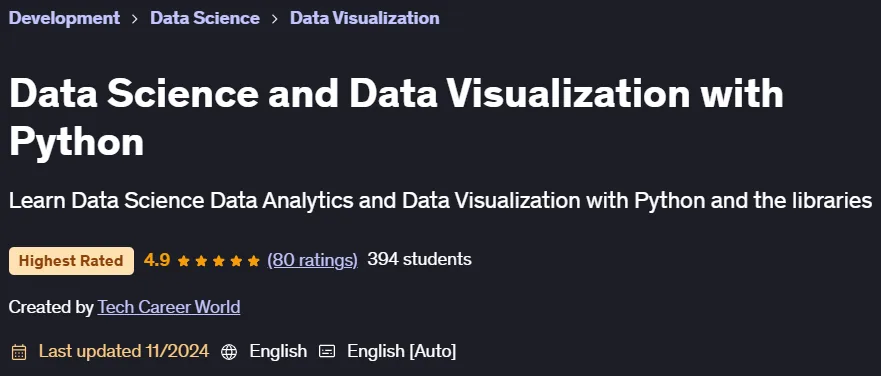Click the English [Auto] captions label
Screen dimensions: 881x376
click(402, 351)
